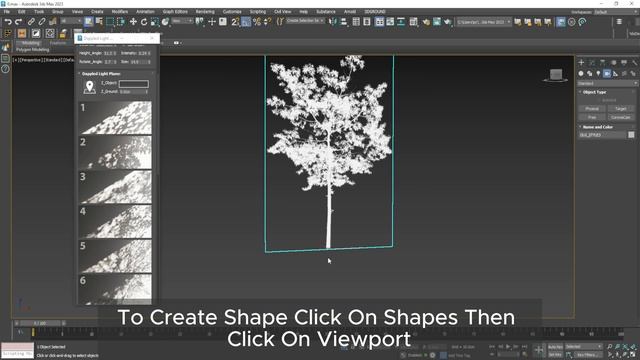This screenshot has width=640, height=360.
Task: Click the object name input field
Action: click(602, 135)
